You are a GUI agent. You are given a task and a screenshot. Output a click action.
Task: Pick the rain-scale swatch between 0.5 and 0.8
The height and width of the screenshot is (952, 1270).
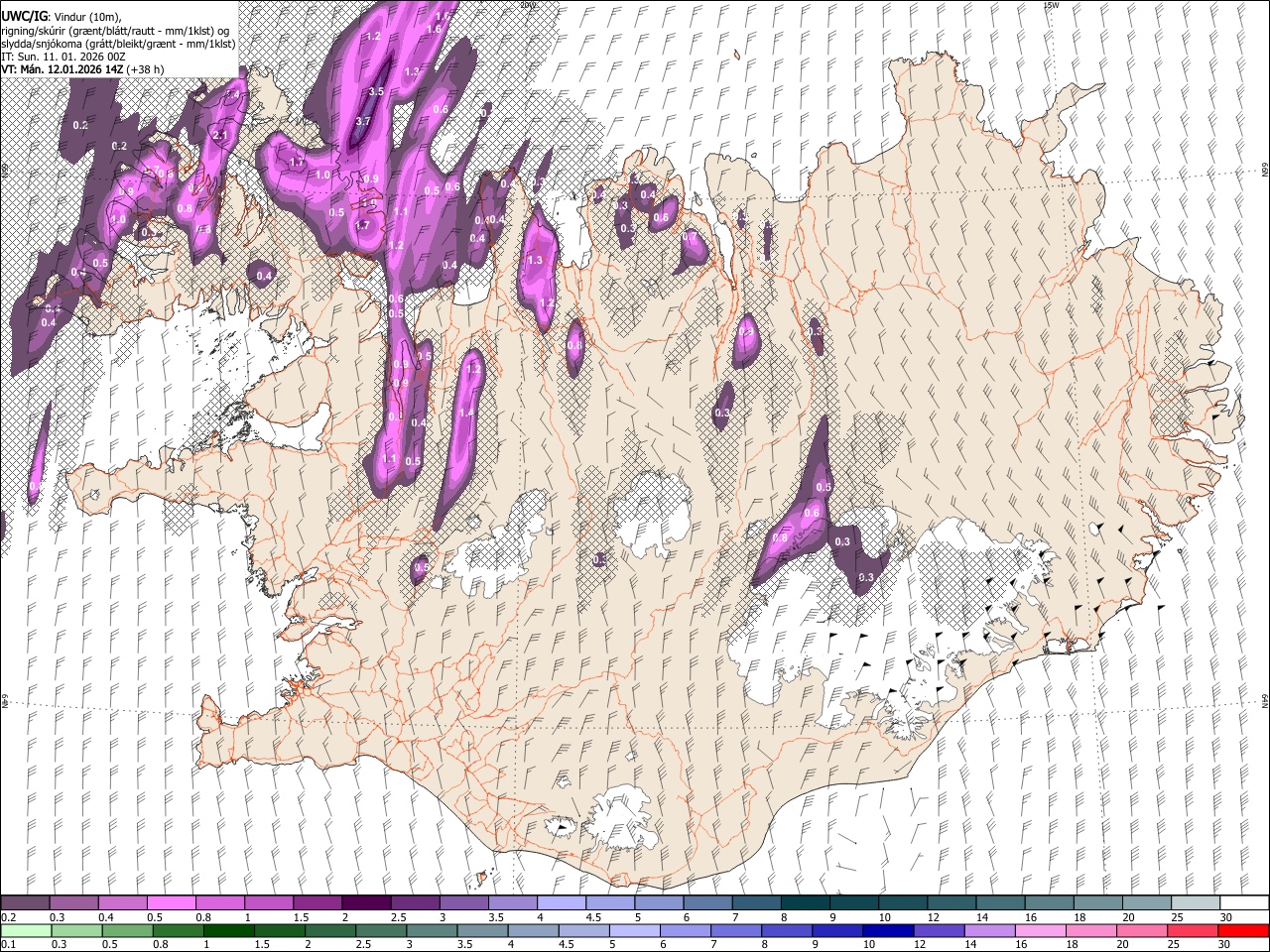point(127,930)
